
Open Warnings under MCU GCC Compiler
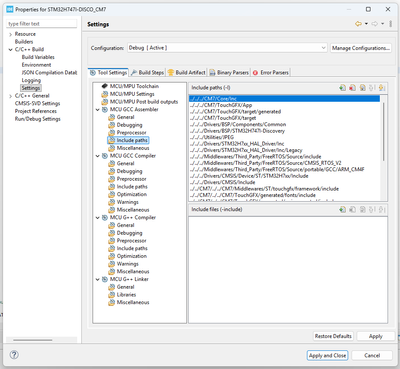click(x=127, y=202)
